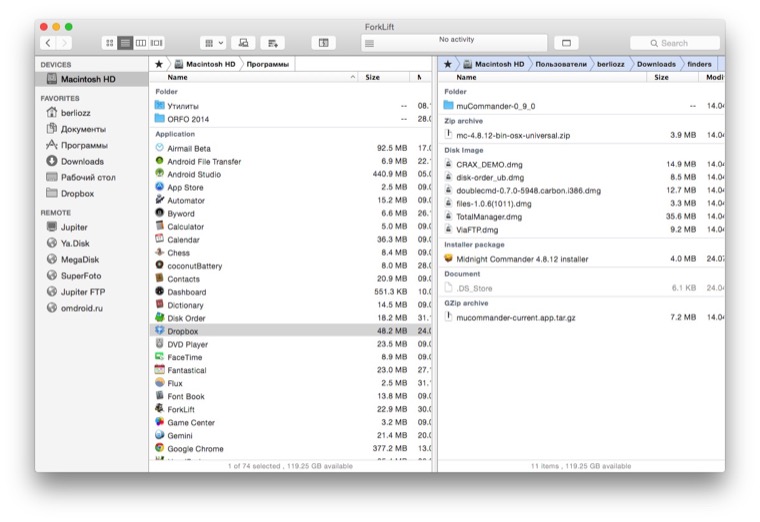Image resolution: width=760 pixels, height=522 pixels.
Task: Select Disk Order application
Action: coord(290,318)
